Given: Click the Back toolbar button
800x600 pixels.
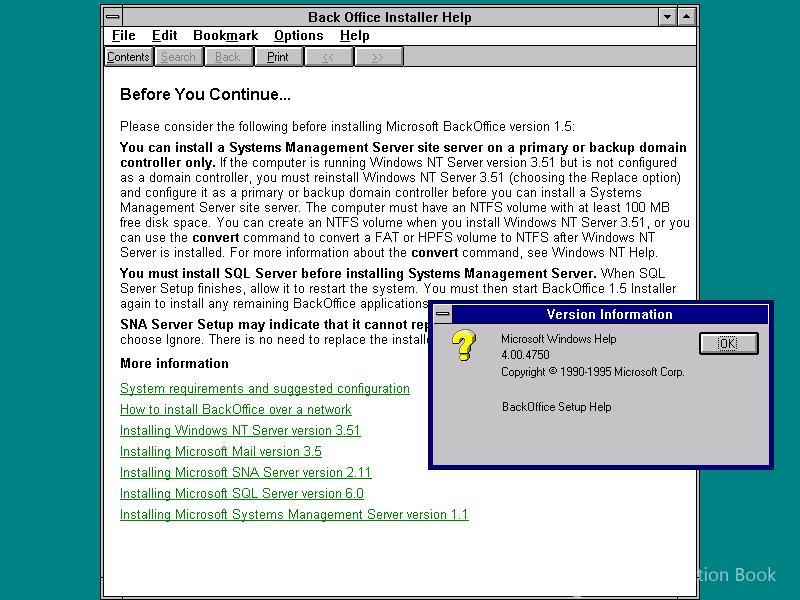Looking at the screenshot, I should [x=228, y=57].
